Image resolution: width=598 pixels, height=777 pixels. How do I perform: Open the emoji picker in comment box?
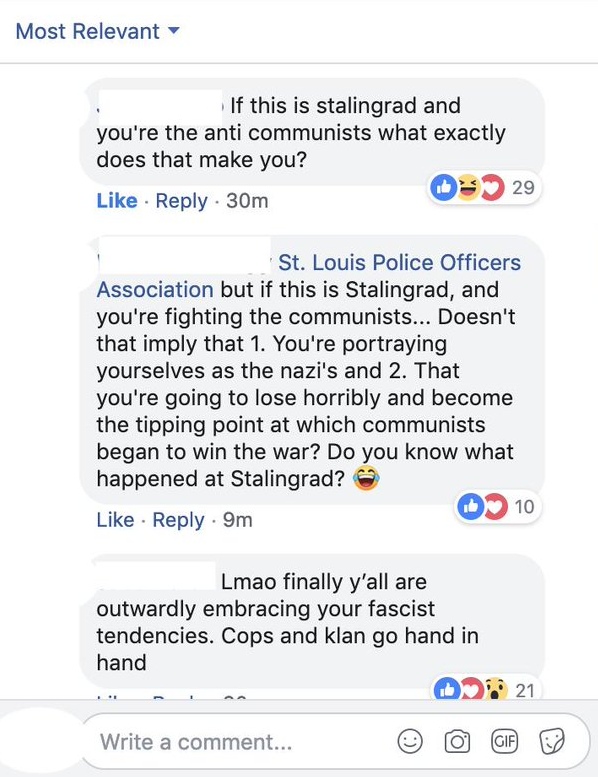point(410,741)
